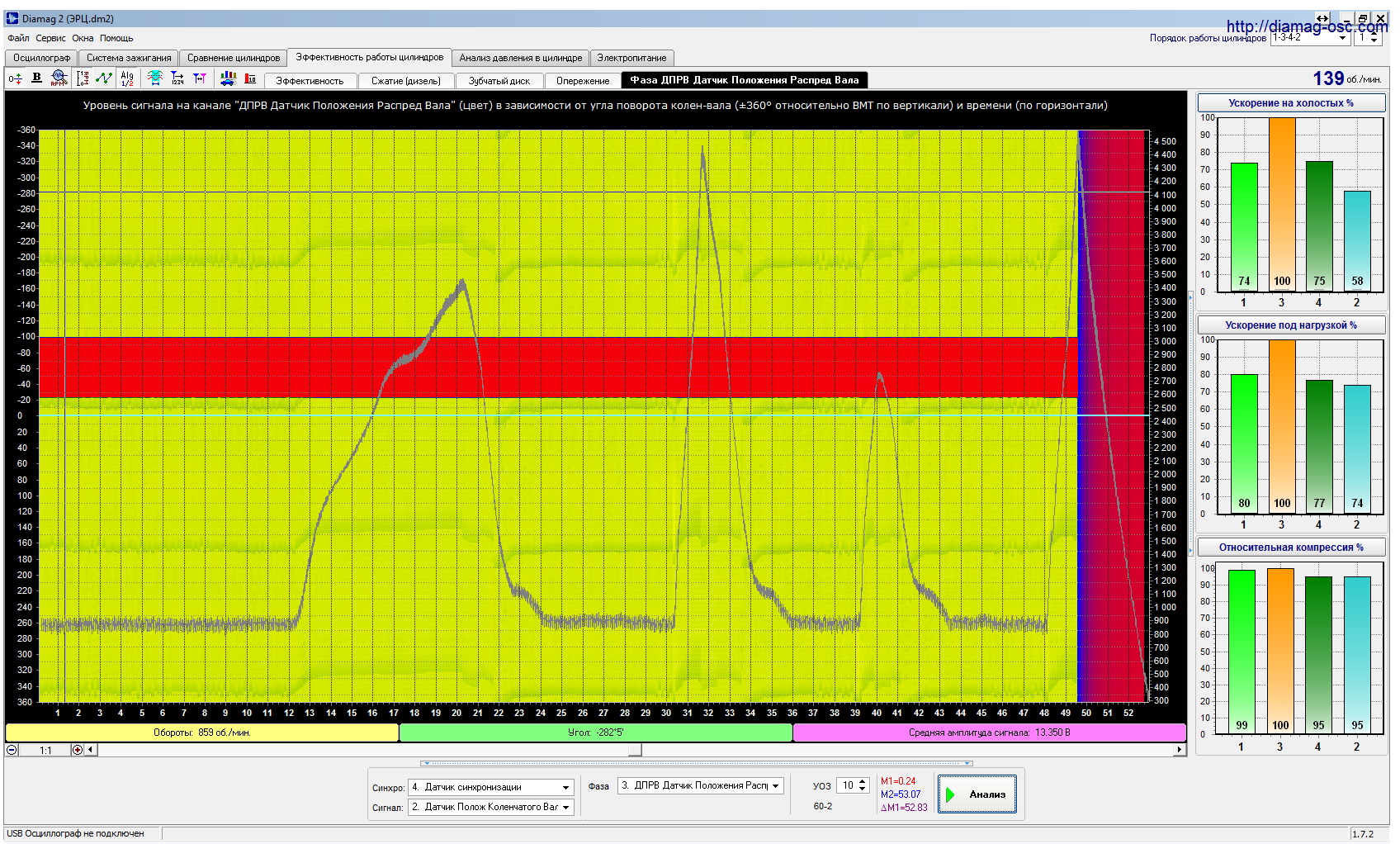
Task: Switch to Анализ давления в цилиндре tab
Action: [521, 58]
